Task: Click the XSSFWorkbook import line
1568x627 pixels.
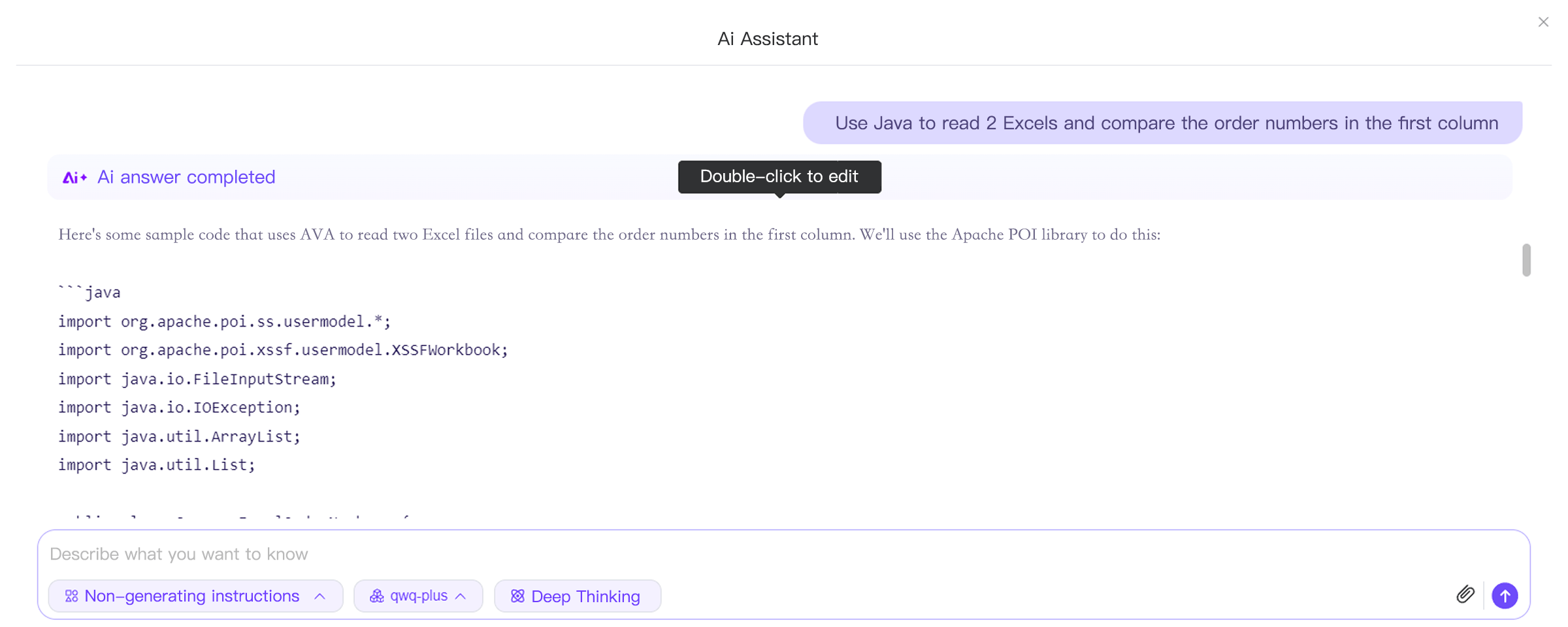Action: (x=283, y=350)
